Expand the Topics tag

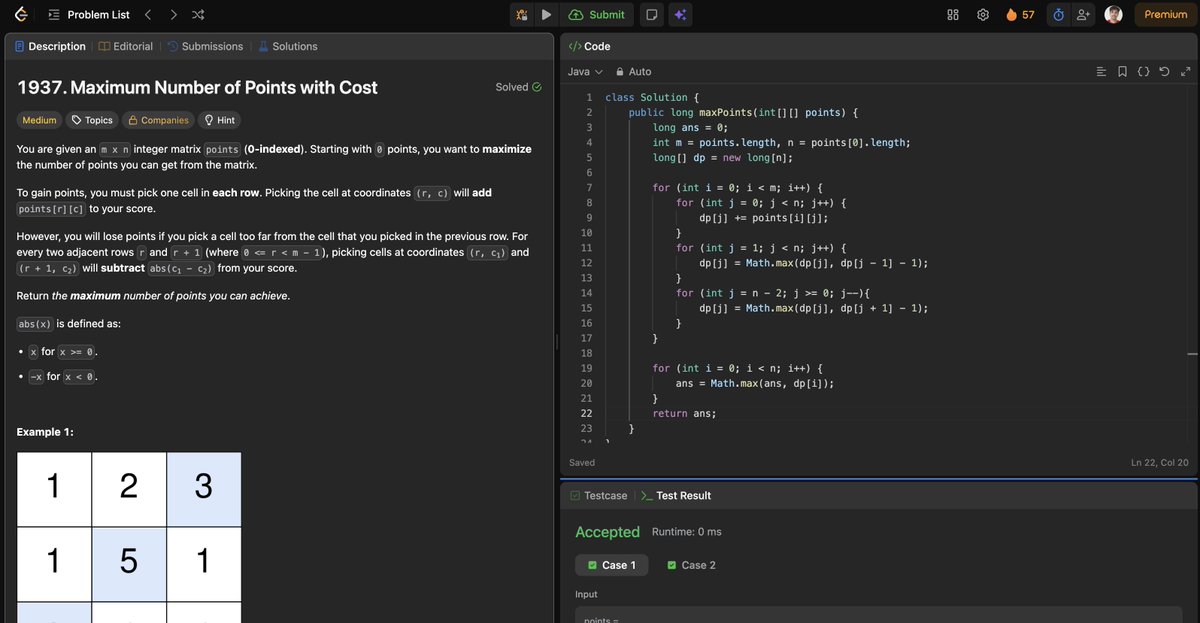click(91, 120)
